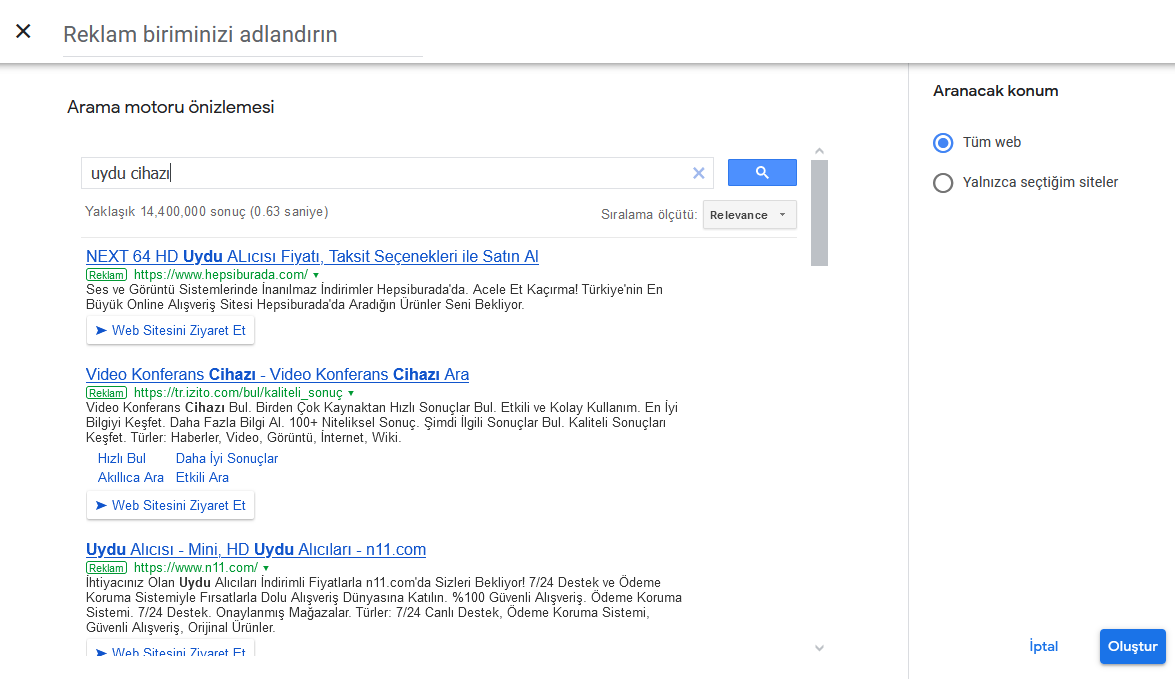1175x679 pixels.
Task: Open the Relevance sorting dropdown
Action: tap(749, 215)
